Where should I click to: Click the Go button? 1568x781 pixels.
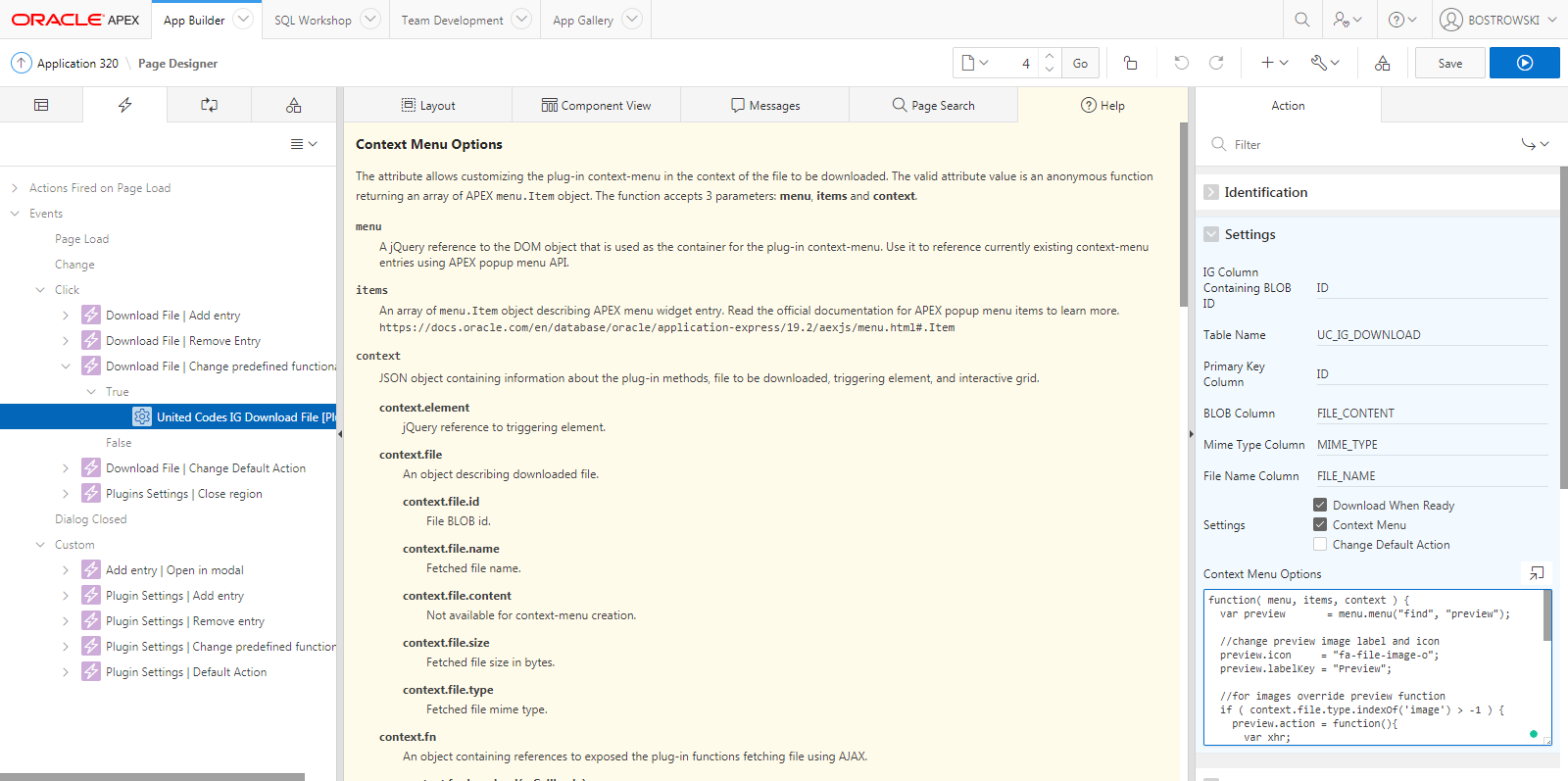click(x=1080, y=63)
